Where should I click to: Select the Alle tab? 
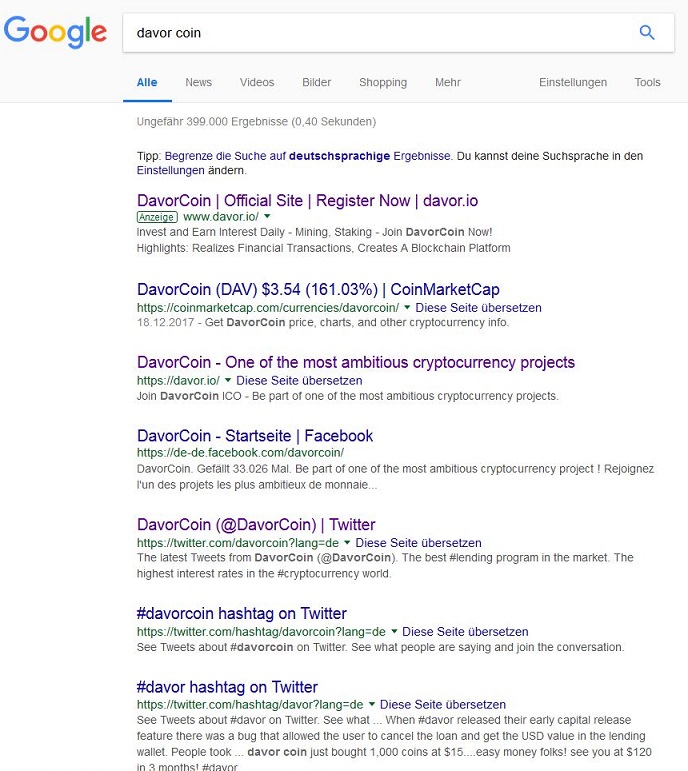click(x=147, y=83)
